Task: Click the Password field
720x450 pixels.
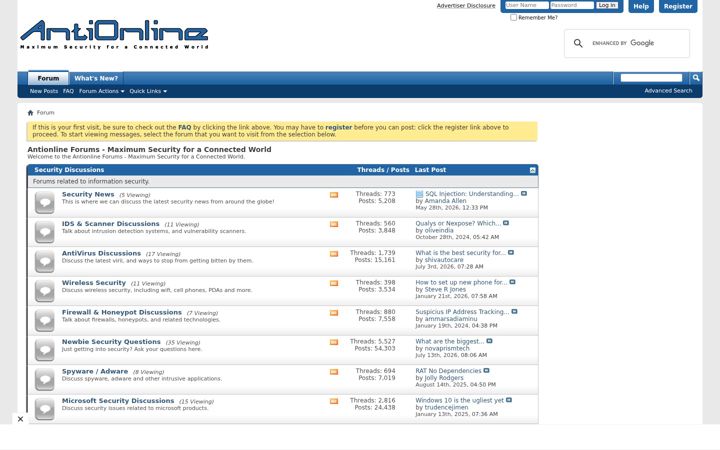Action: (572, 5)
